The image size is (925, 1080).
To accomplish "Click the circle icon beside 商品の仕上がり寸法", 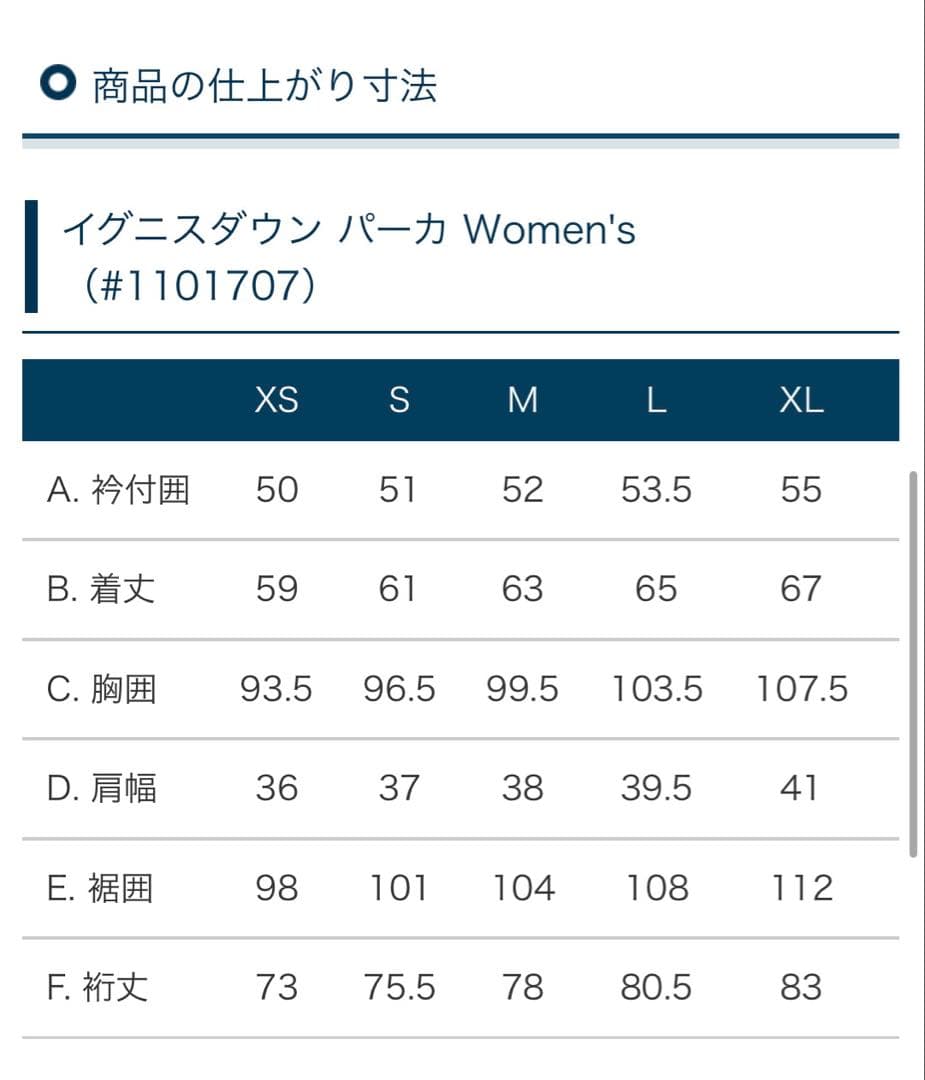I will click(x=58, y=85).
